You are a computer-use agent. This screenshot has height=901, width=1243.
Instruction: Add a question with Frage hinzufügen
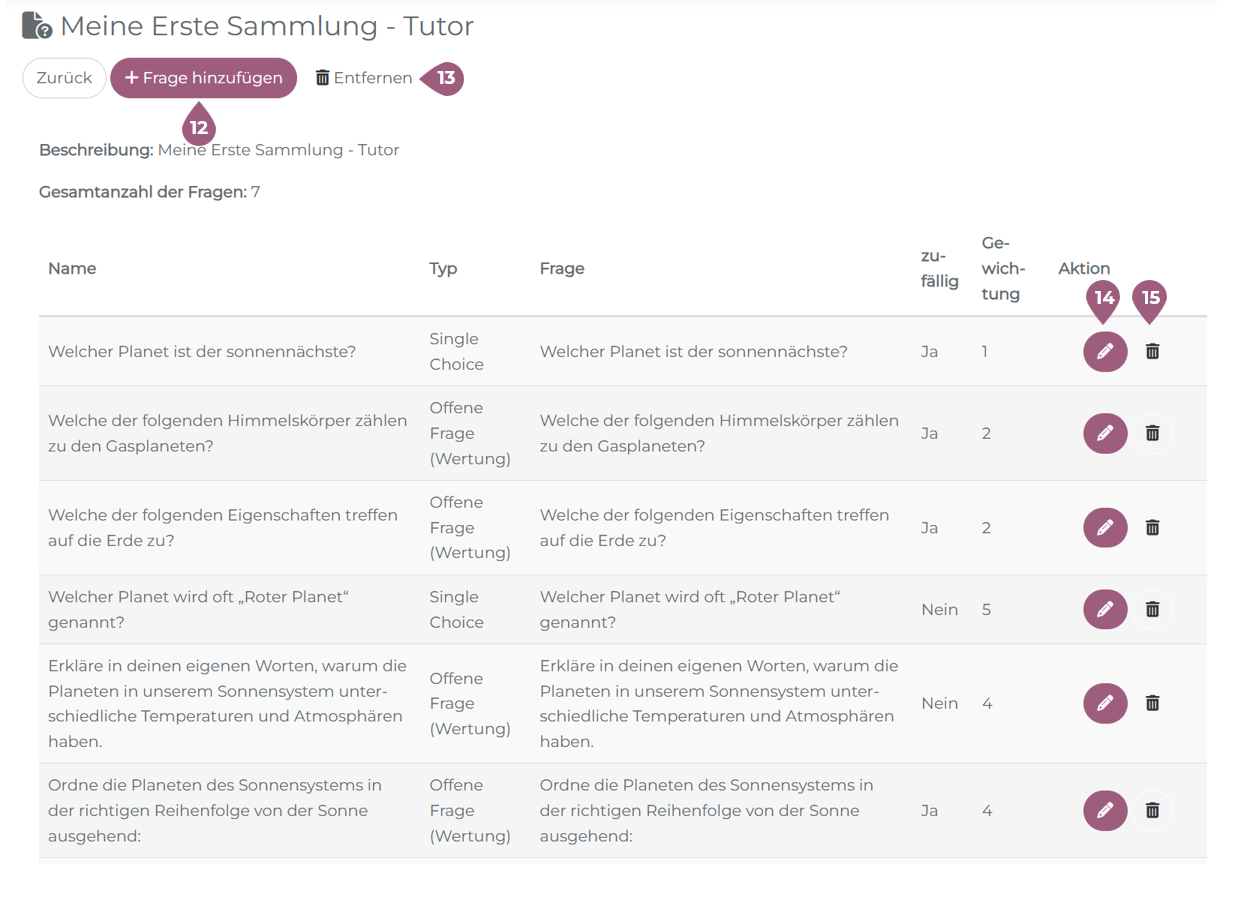(x=203, y=78)
